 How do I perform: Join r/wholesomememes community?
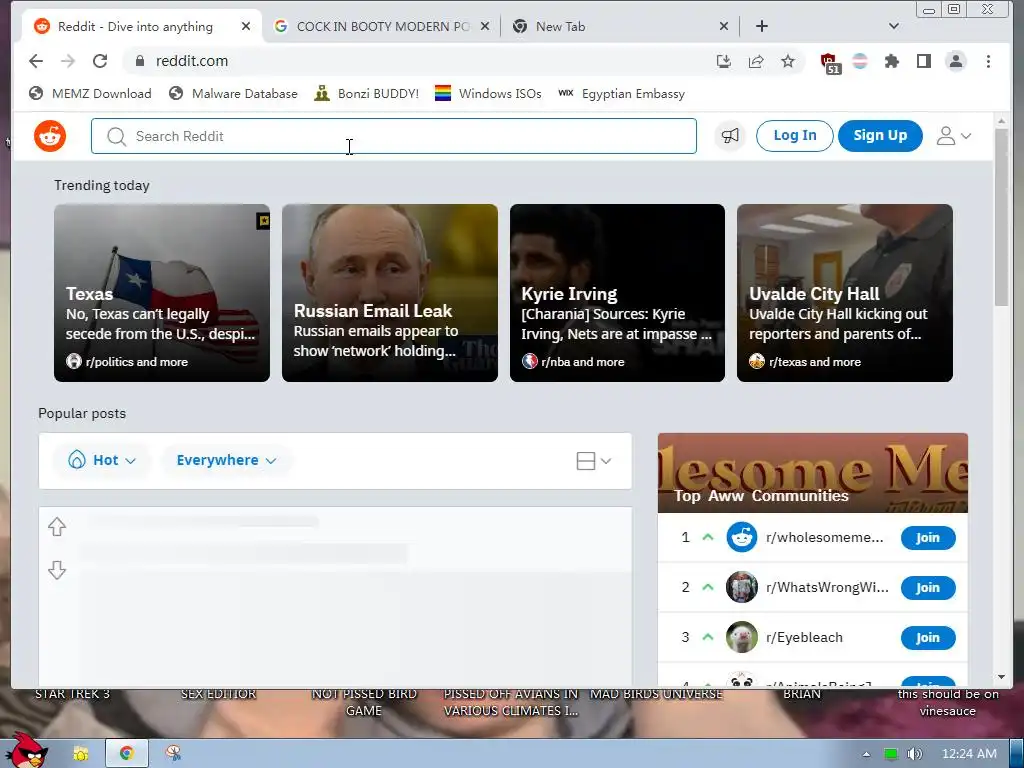pos(928,537)
